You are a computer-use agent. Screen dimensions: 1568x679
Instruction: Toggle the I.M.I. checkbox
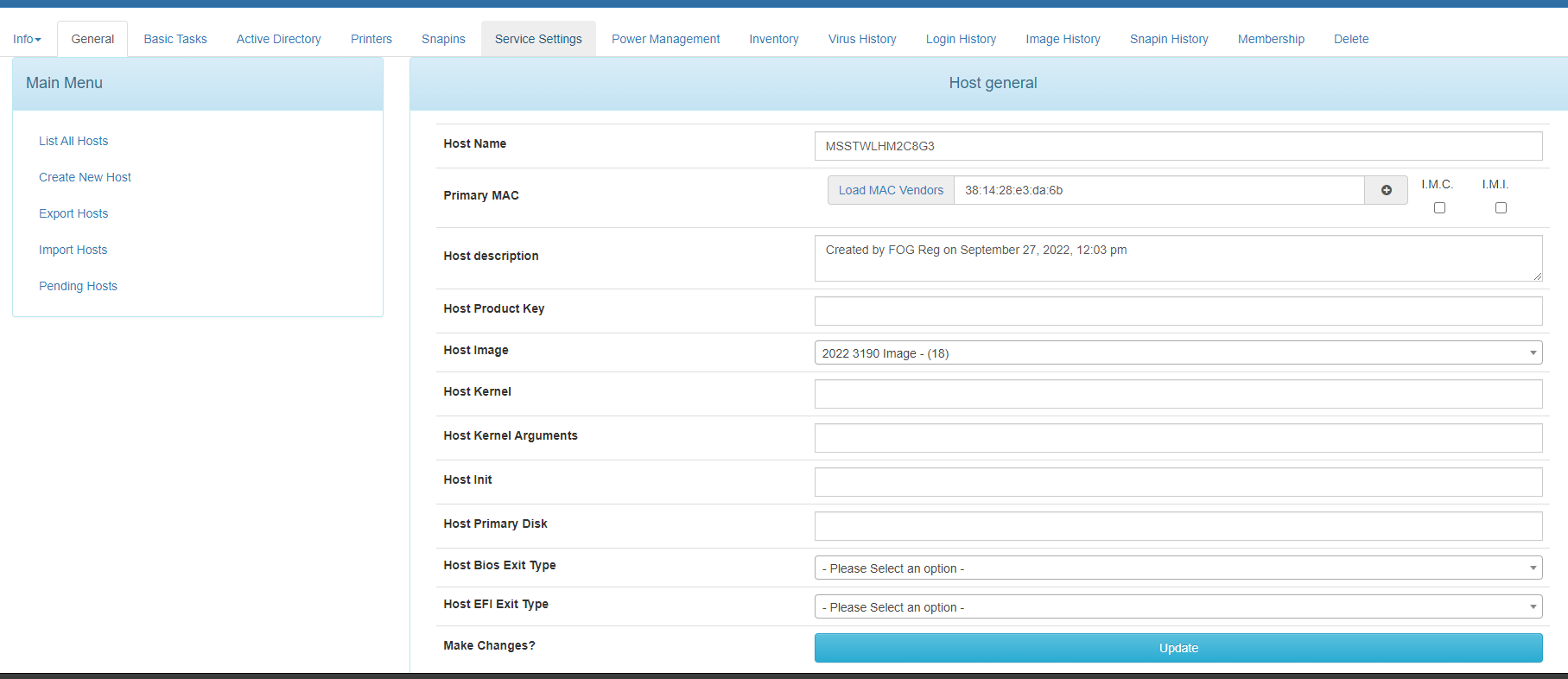1501,207
